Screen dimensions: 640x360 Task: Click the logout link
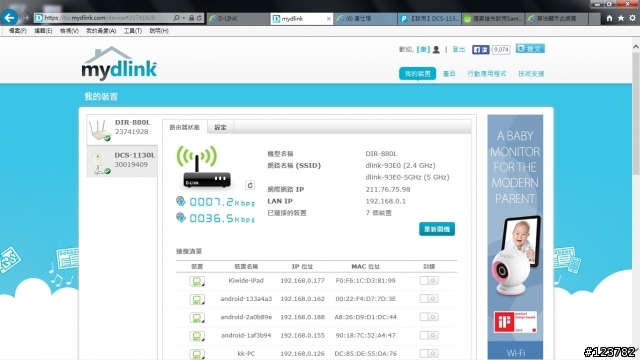point(459,49)
